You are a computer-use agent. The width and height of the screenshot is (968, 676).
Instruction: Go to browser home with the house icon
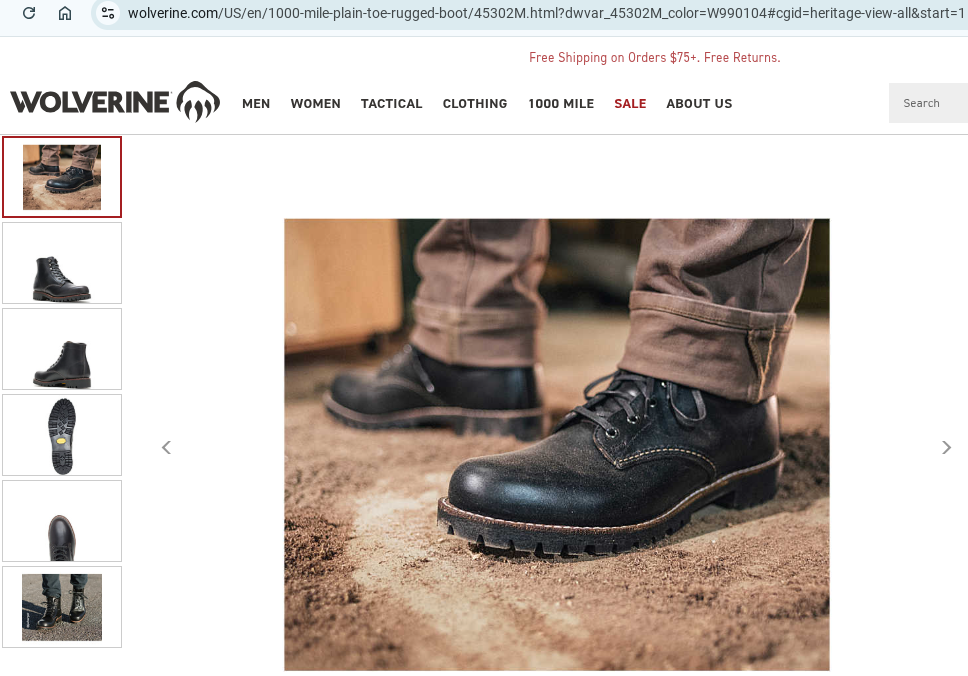click(65, 13)
